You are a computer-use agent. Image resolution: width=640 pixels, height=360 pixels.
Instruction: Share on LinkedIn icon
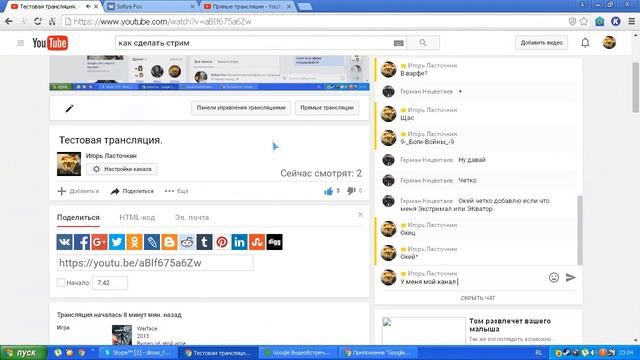(x=240, y=242)
